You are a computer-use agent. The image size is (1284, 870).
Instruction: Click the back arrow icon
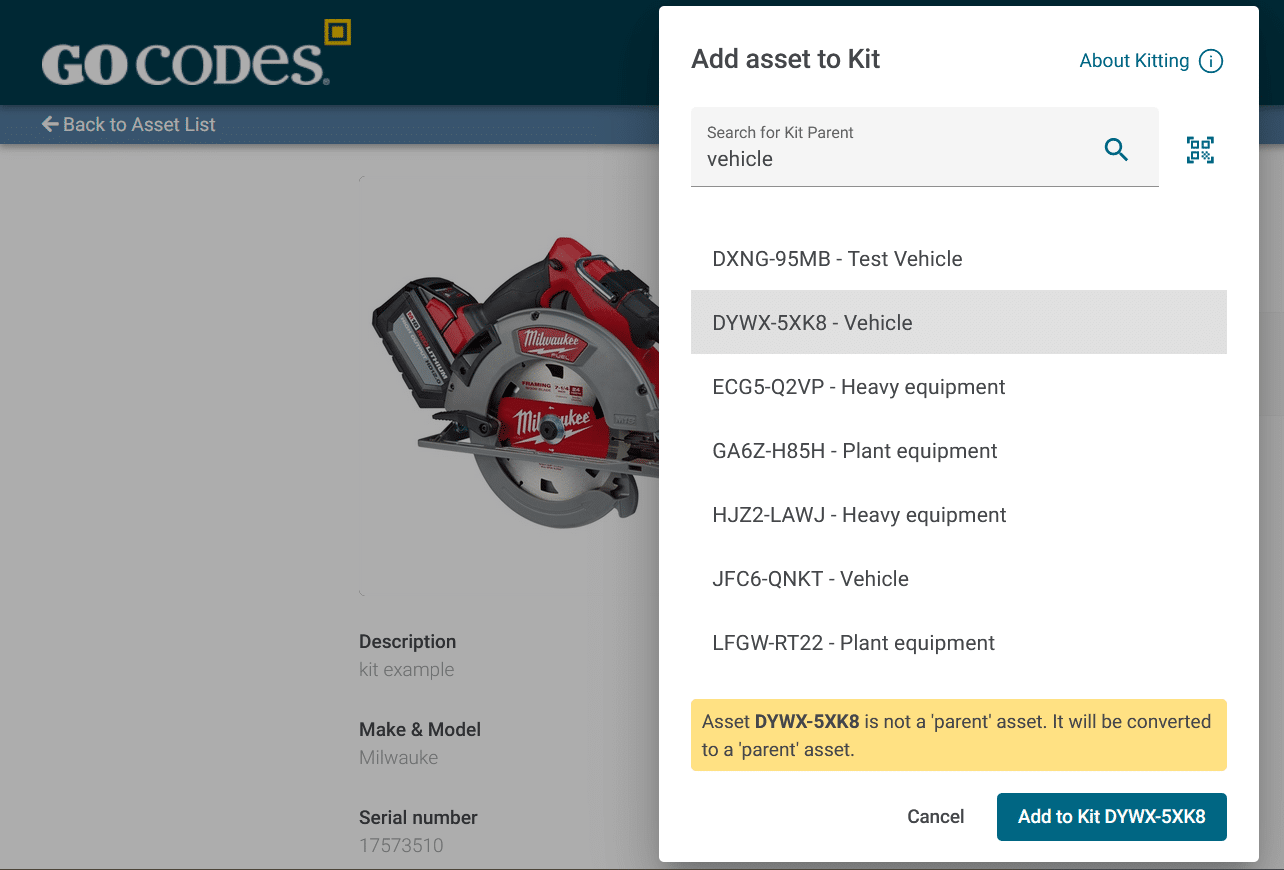click(x=50, y=124)
